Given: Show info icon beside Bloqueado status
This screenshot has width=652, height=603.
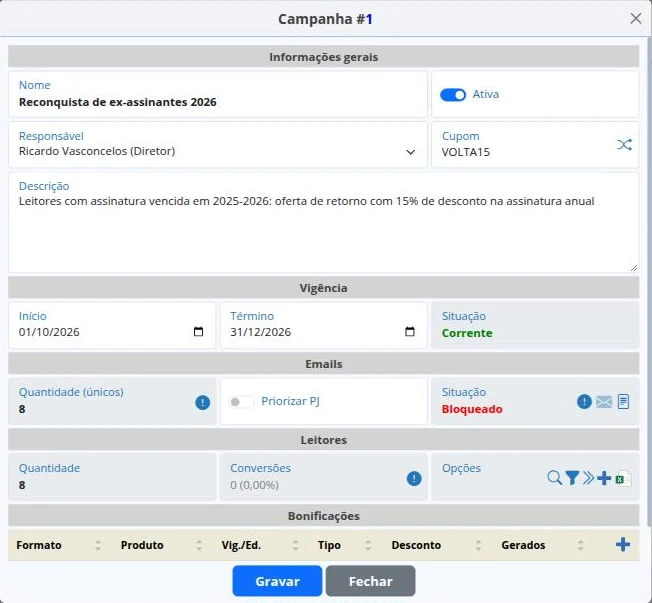Looking at the screenshot, I should pos(584,401).
